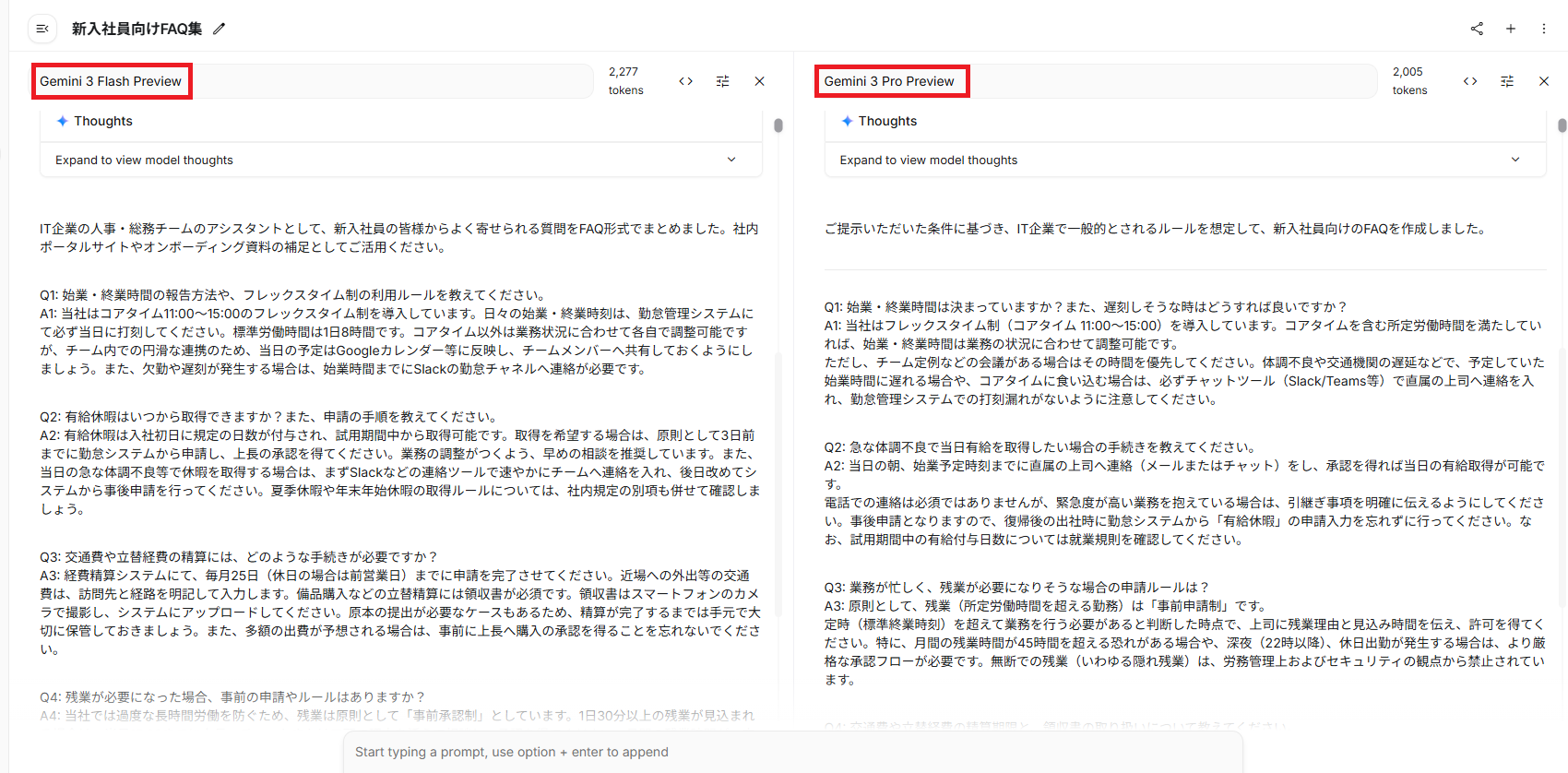Click the answer "A2: 当日の朝、始業予定時刻までに"
This screenshot has width=1568, height=773.
click(1184, 503)
